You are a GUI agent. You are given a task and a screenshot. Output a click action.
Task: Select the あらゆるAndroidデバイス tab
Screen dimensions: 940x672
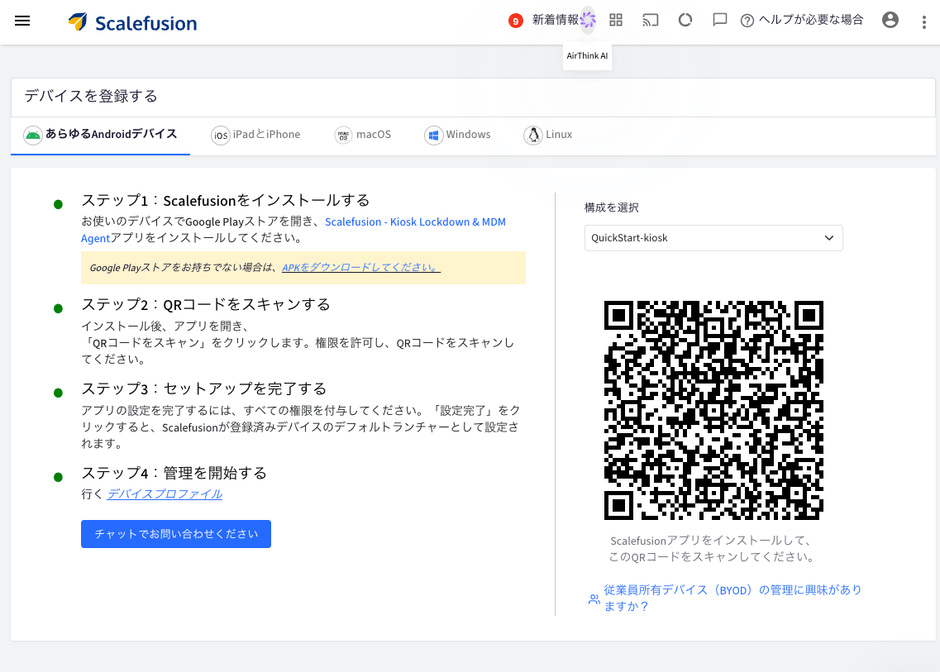point(100,135)
